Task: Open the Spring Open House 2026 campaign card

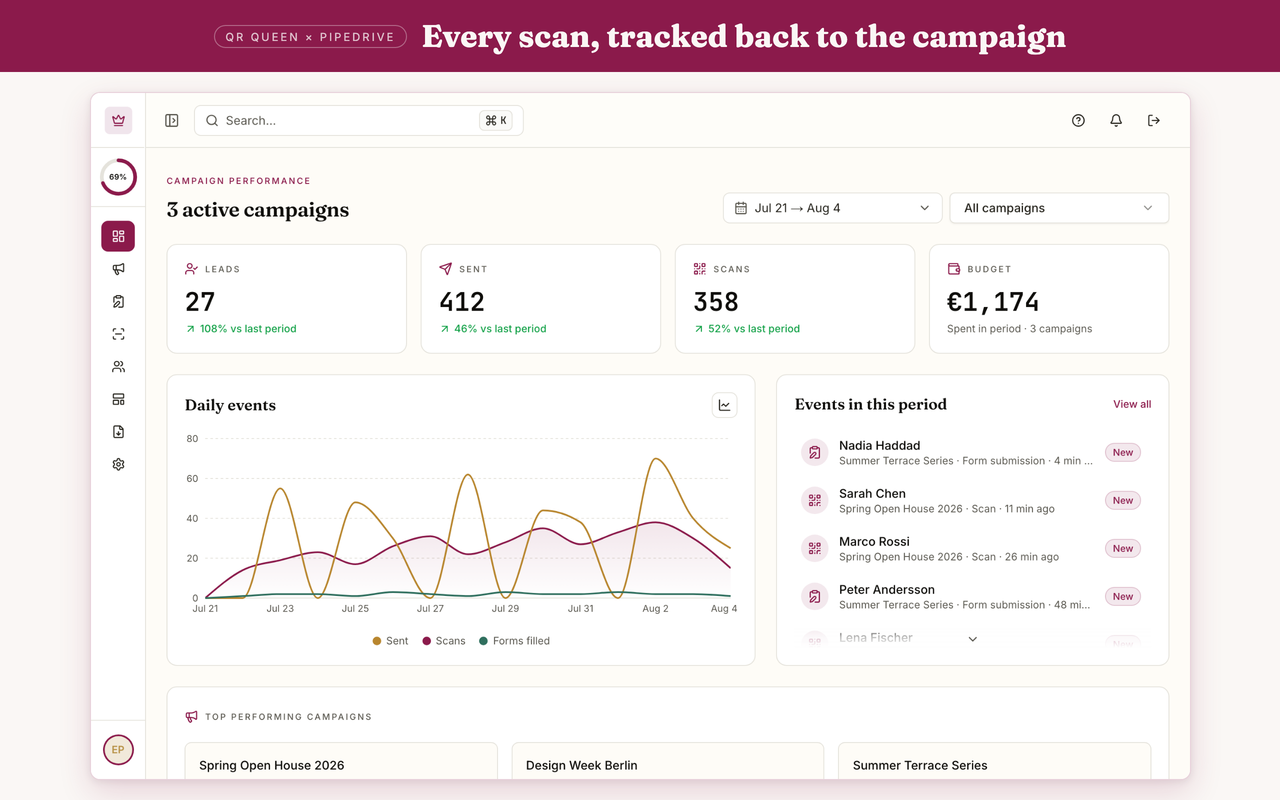Action: pyautogui.click(x=341, y=761)
